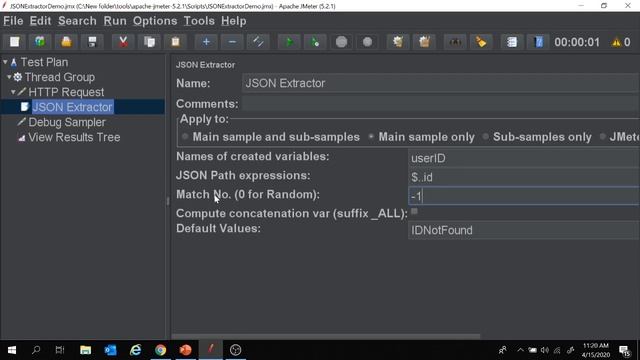The image size is (640, 360).
Task: Open the Function Helper dialog icon
Action: pyautogui.click(x=512, y=42)
